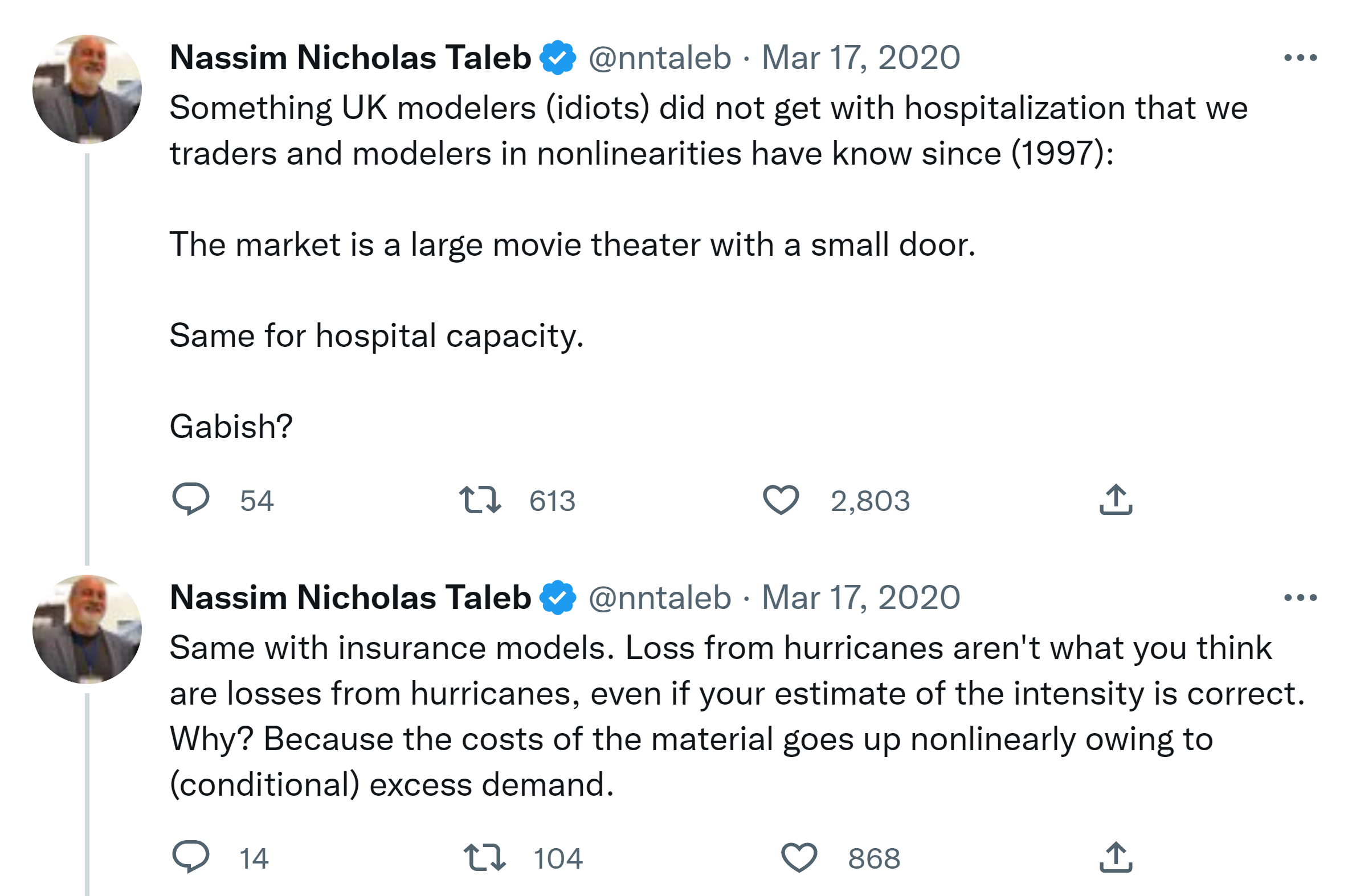Share the first tweet about hospital capacity
The image size is (1352, 896).
(x=1116, y=500)
